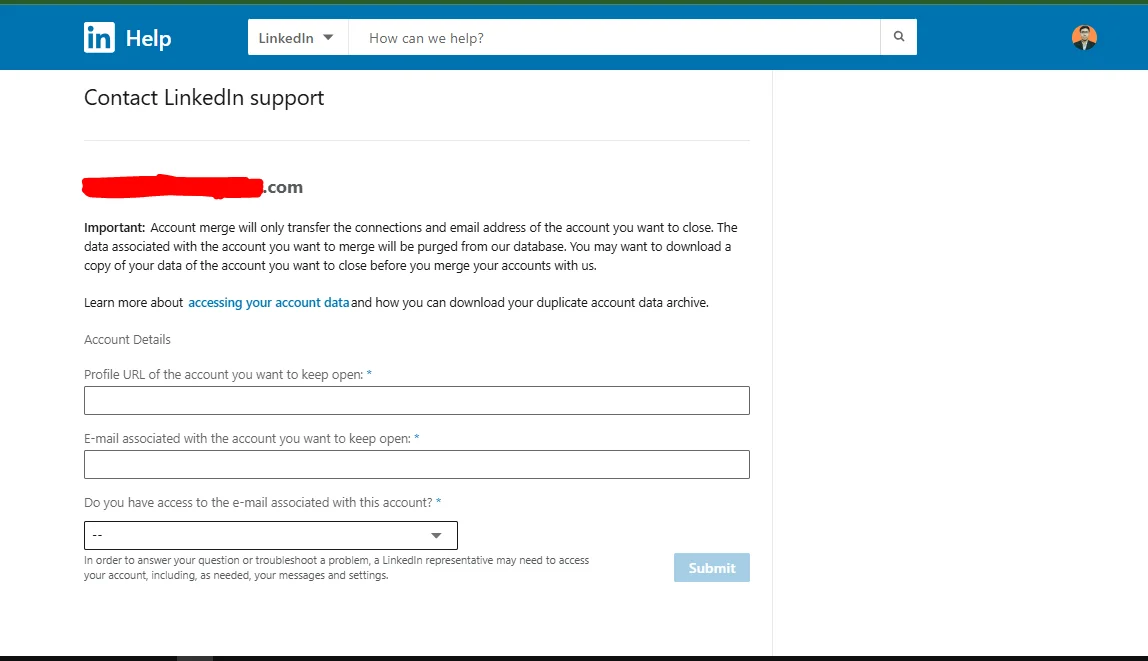Click the LinkedIn logo icon
The height and width of the screenshot is (661, 1148).
click(x=100, y=37)
